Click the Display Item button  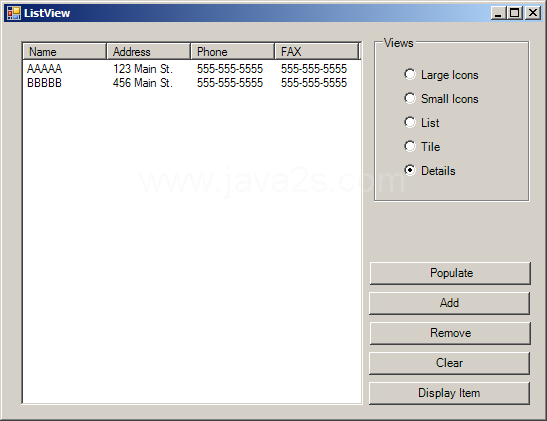tap(449, 393)
